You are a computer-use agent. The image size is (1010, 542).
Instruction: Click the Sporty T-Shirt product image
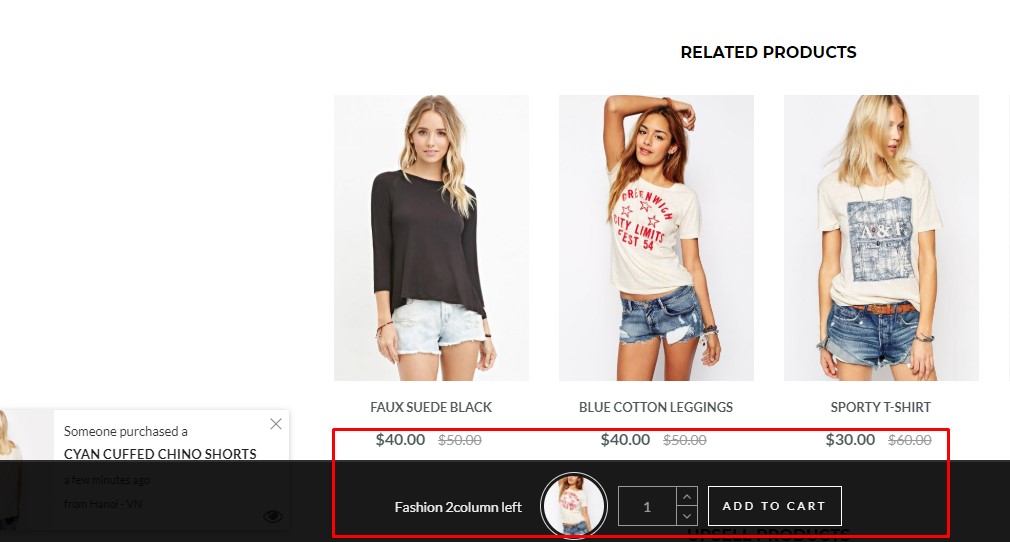click(881, 238)
